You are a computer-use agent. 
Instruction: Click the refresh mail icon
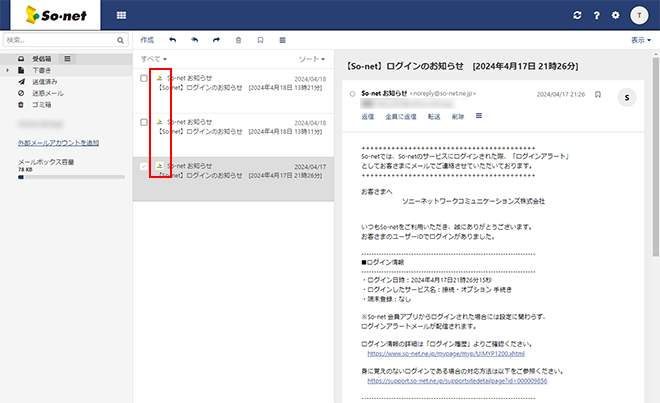tap(577, 16)
